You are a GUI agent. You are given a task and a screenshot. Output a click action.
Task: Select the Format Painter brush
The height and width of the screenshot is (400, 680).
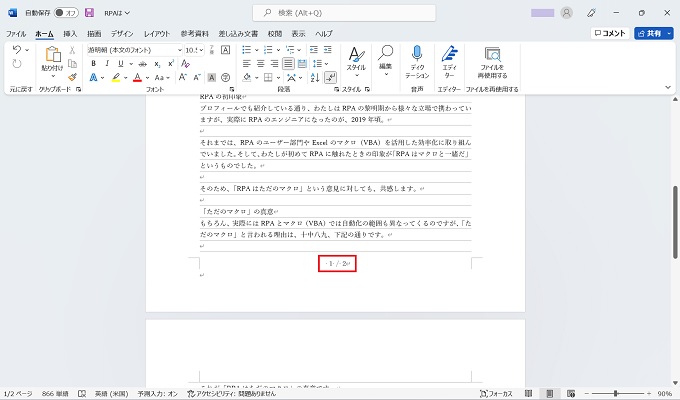[x=72, y=77]
